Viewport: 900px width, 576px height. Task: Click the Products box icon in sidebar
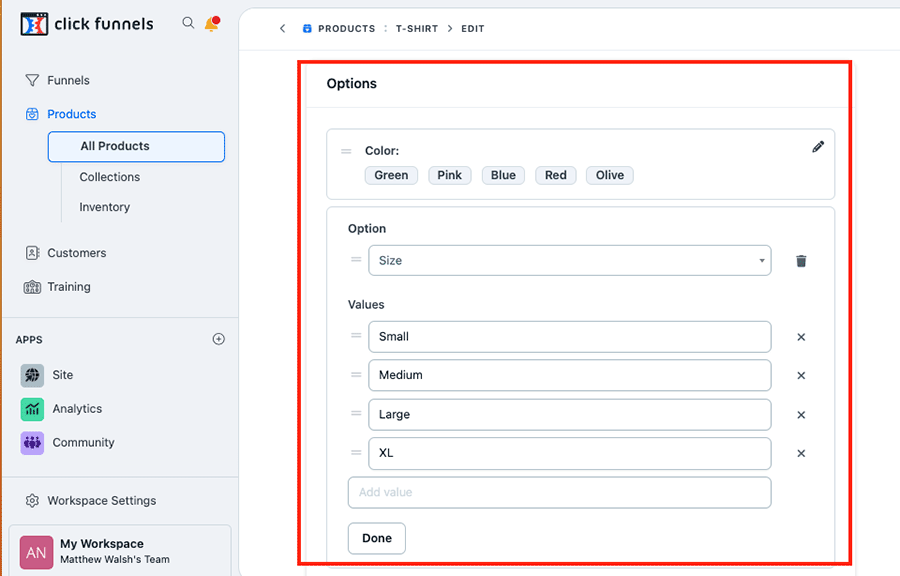[x=32, y=114]
